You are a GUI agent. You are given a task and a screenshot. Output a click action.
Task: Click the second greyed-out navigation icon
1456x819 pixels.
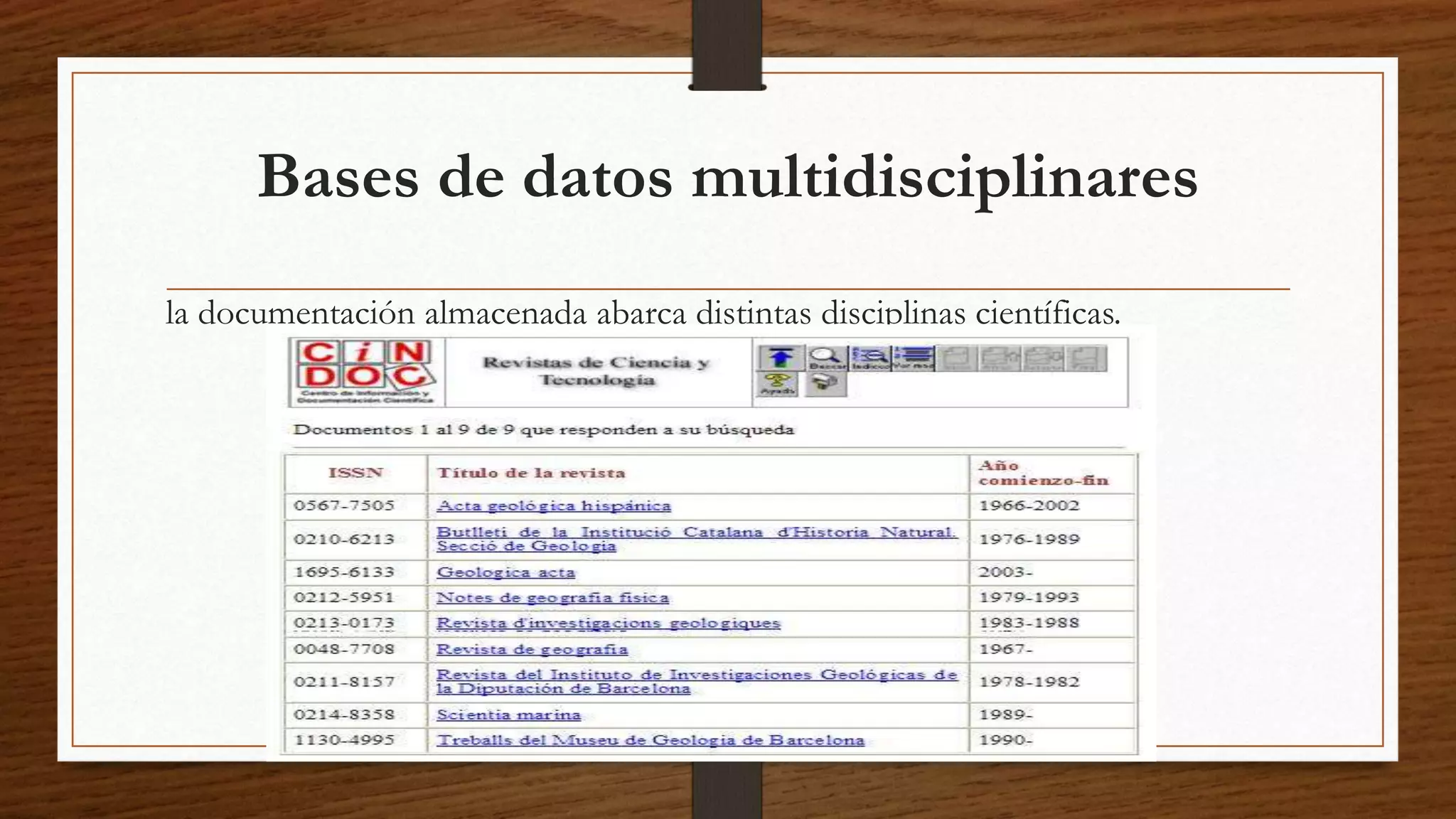(x=1000, y=358)
